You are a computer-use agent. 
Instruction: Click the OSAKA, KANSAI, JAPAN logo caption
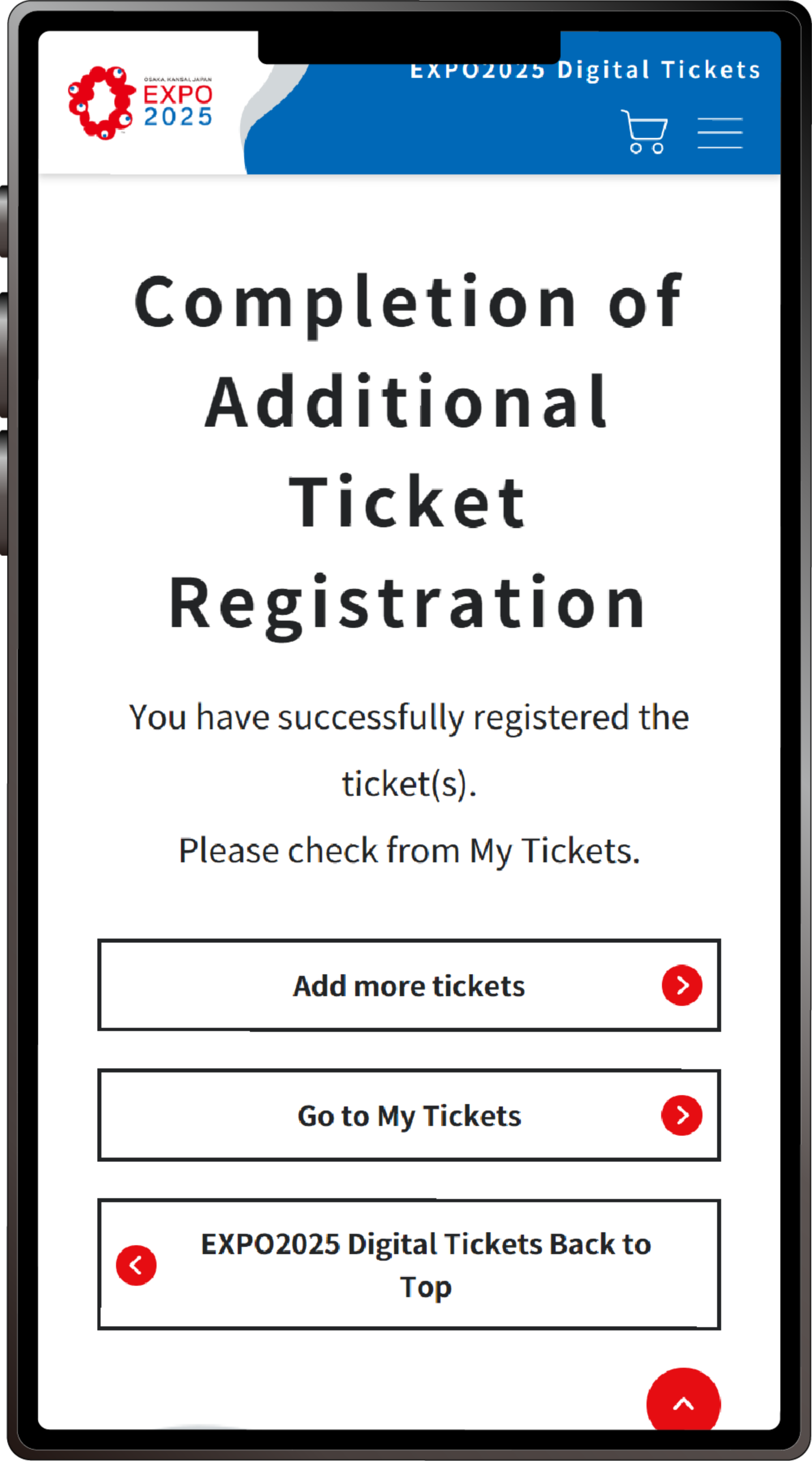tap(178, 79)
